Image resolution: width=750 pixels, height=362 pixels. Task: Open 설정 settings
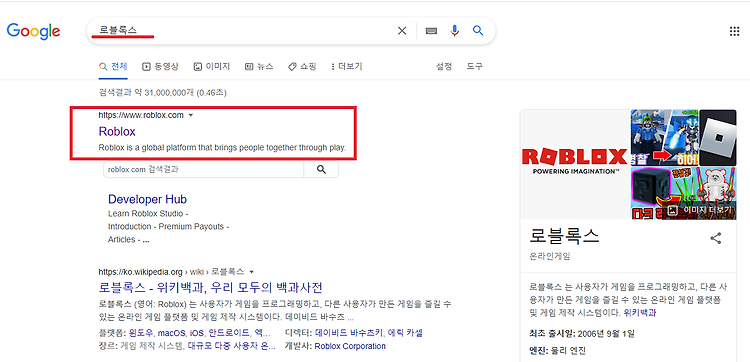(x=443, y=66)
